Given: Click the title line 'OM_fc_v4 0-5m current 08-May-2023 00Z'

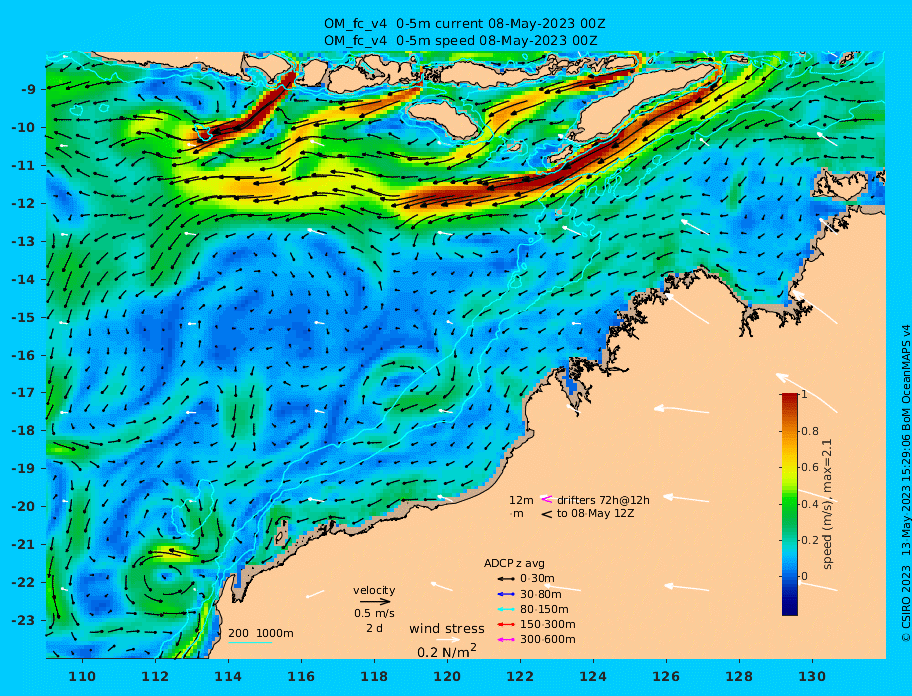Looking at the screenshot, I should tap(465, 24).
